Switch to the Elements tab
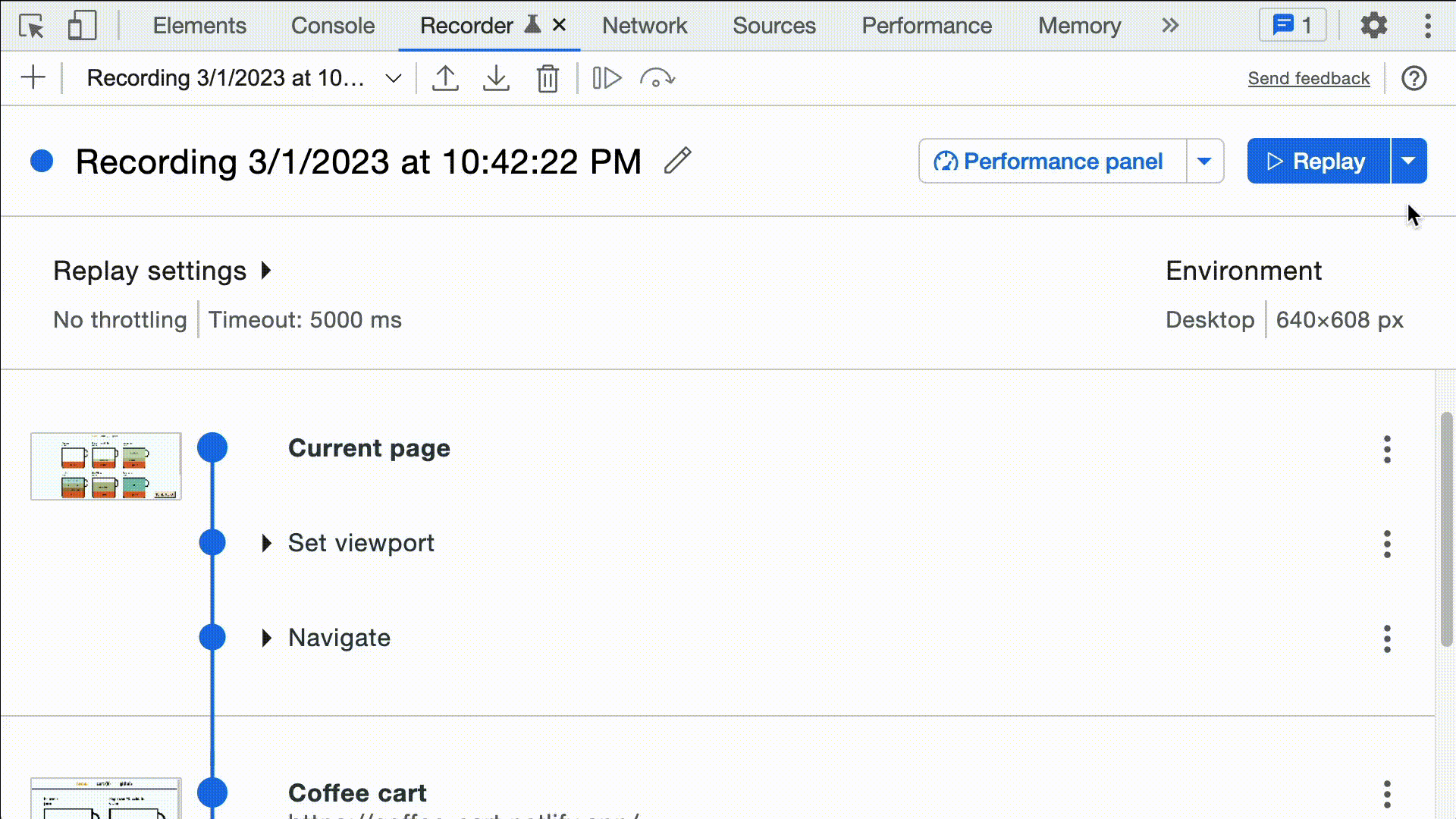The width and height of the screenshot is (1456, 819). [x=199, y=25]
